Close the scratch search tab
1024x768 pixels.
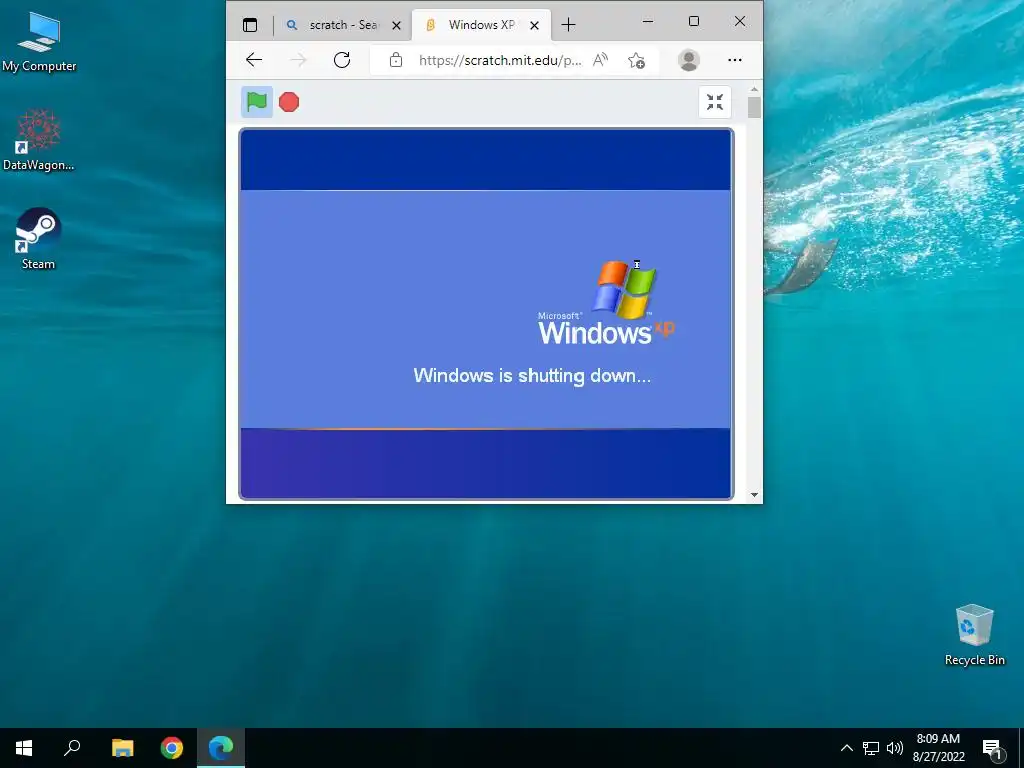click(396, 25)
